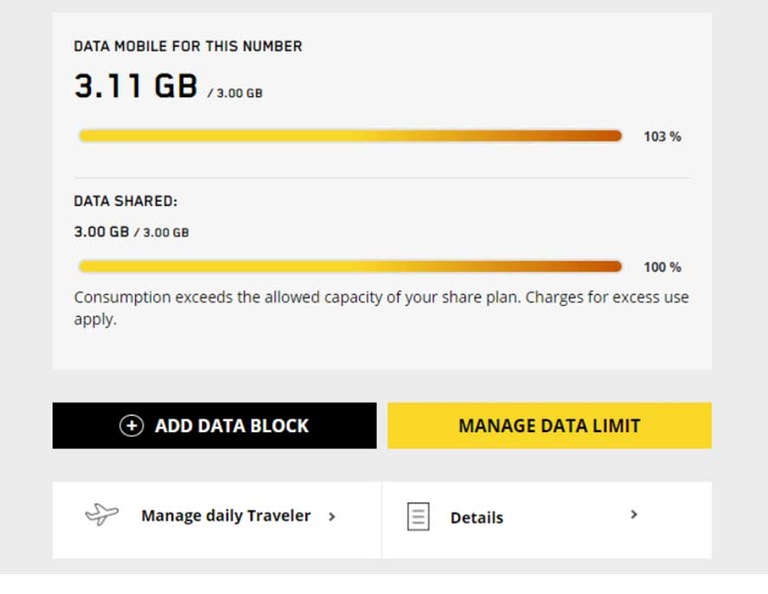Click the 100 % shared usage label
The height and width of the screenshot is (594, 768).
click(x=662, y=268)
